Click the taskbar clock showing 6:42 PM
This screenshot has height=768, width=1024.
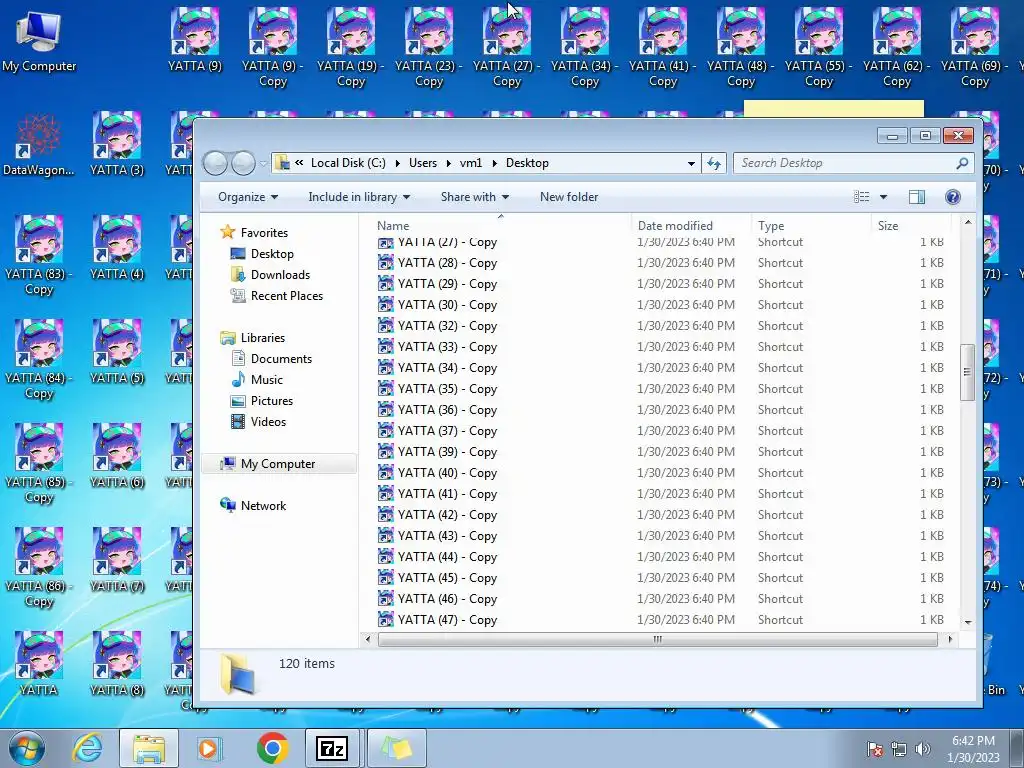(973, 748)
